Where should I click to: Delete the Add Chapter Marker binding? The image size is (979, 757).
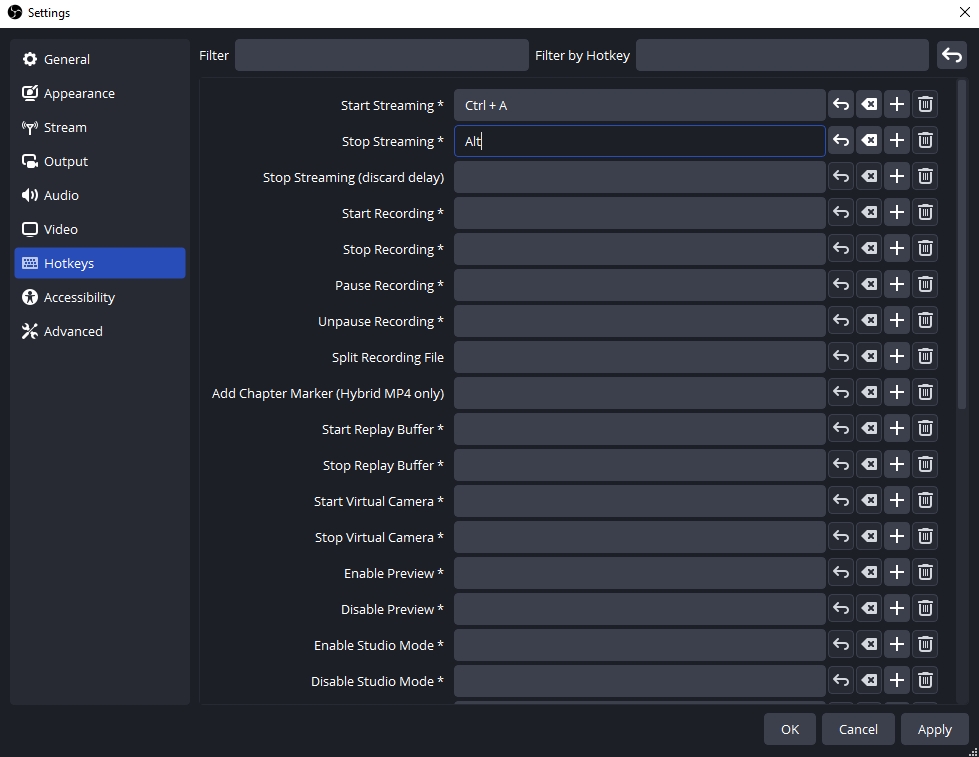point(925,393)
